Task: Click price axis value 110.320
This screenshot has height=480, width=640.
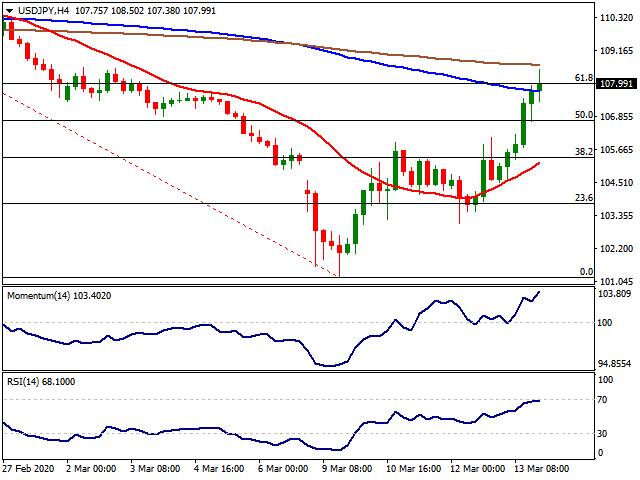Action: (616, 18)
